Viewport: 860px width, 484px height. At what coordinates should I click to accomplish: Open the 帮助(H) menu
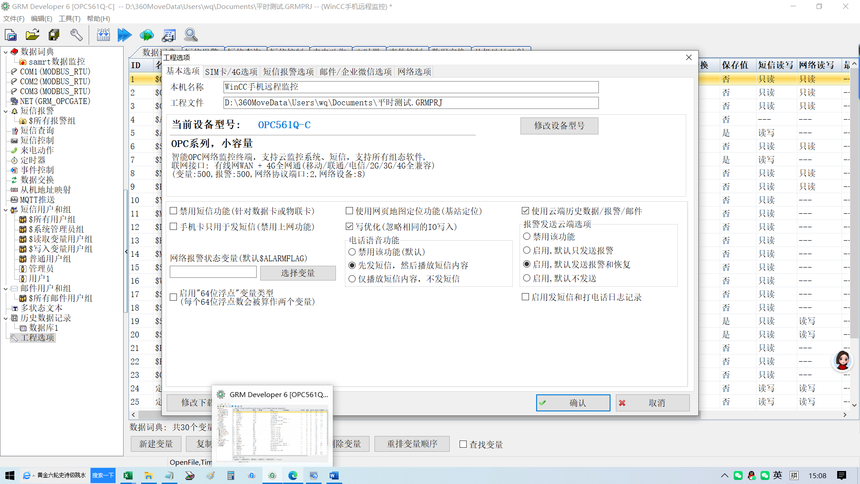(98, 19)
